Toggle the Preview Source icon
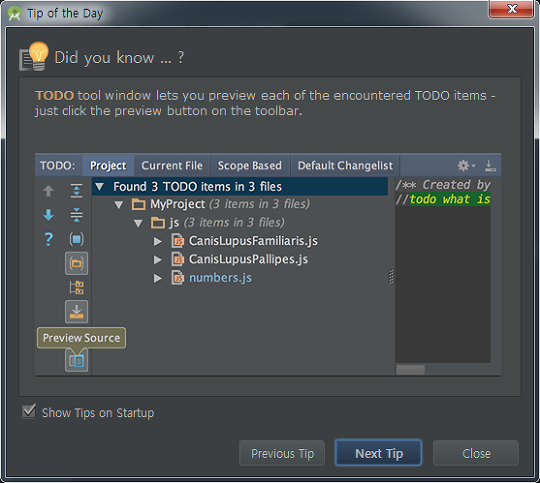Screen dimensions: 540x483 click(76, 361)
